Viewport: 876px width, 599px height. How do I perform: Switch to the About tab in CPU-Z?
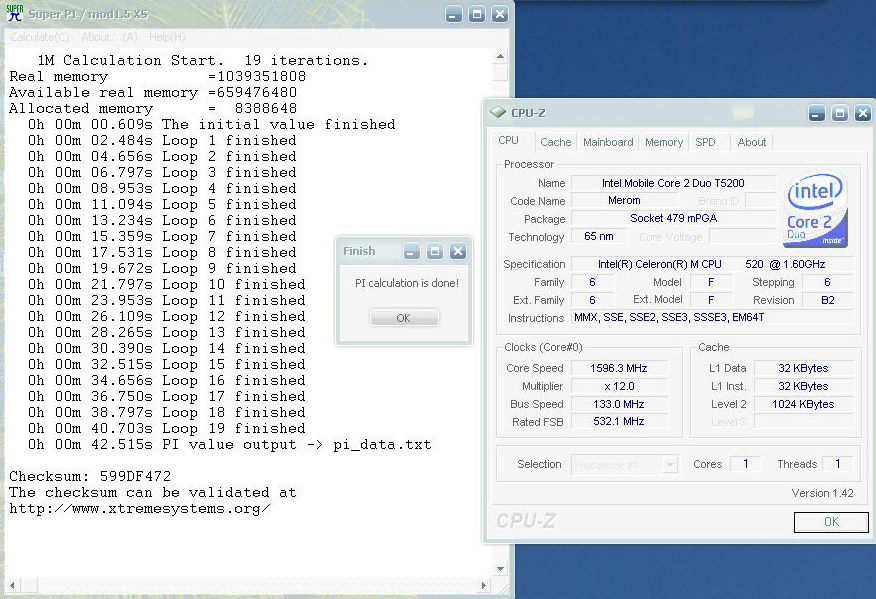point(751,142)
